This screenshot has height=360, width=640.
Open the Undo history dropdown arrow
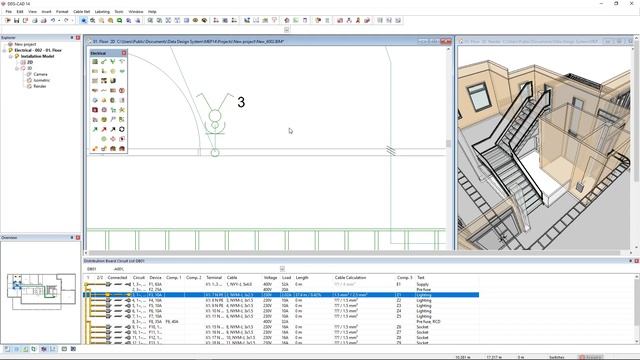pos(59,20)
